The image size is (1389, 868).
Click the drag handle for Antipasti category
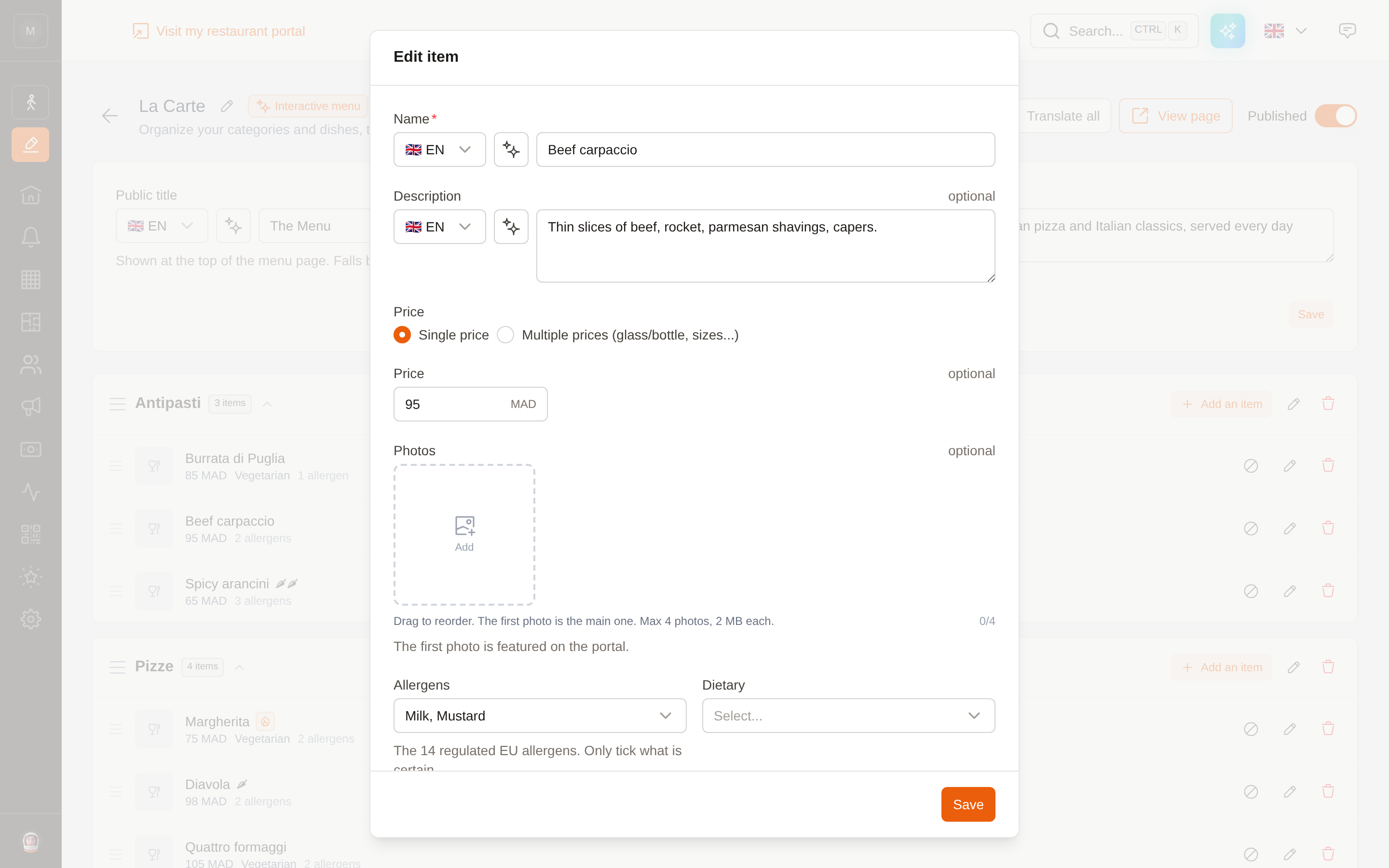118,404
